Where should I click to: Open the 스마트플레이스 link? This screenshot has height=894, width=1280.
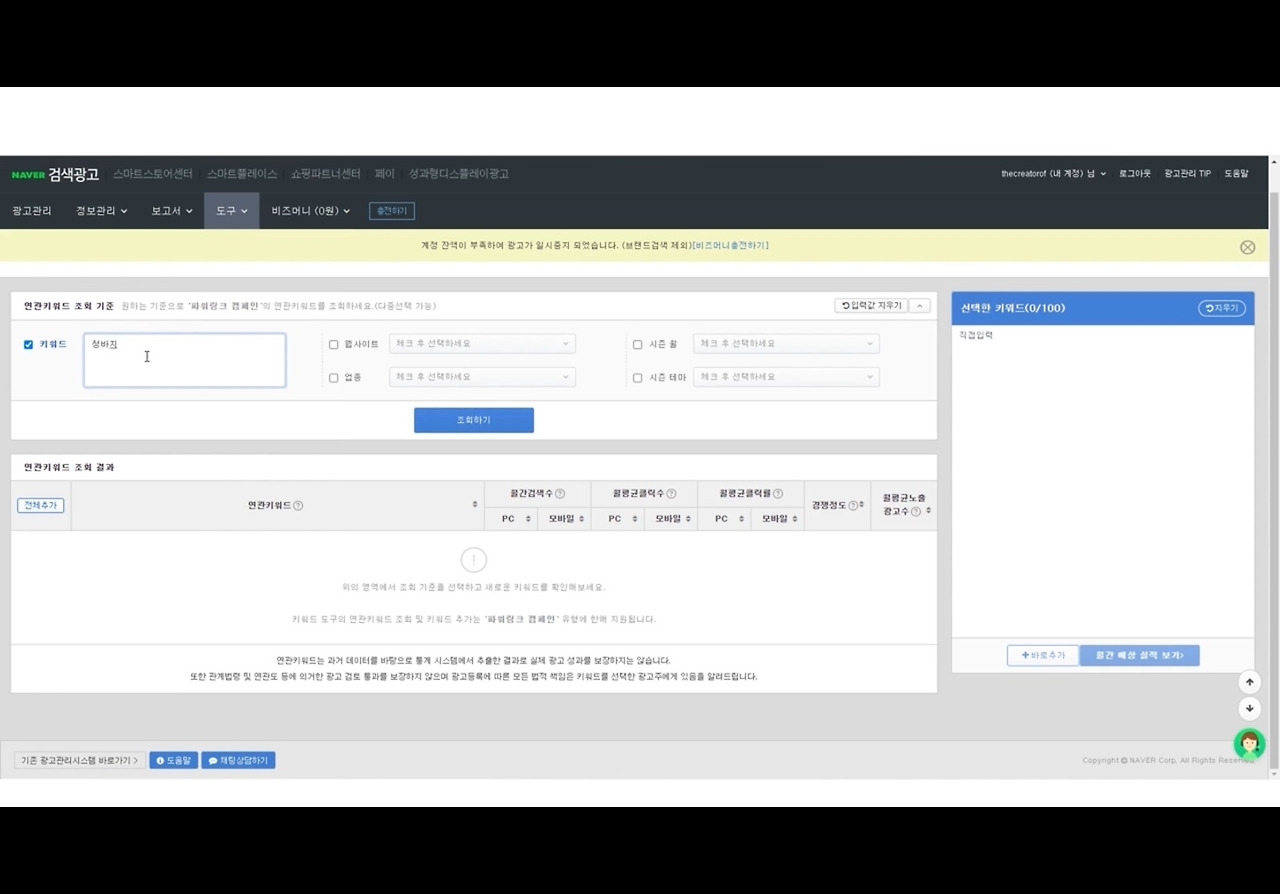[x=242, y=174]
